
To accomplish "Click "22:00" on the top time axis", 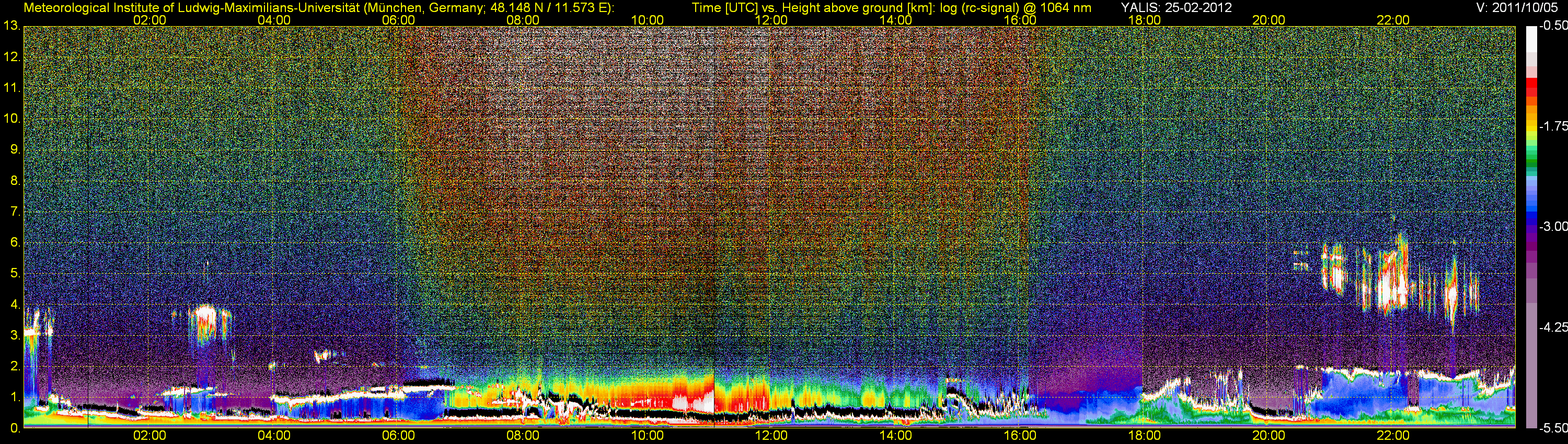I will pos(1393,20).
